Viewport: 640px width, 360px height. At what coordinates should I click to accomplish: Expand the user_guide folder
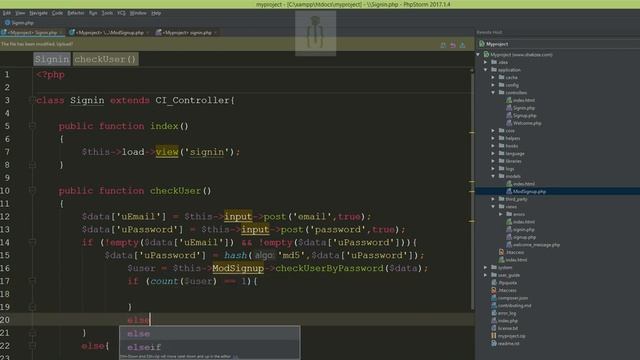coord(486,275)
